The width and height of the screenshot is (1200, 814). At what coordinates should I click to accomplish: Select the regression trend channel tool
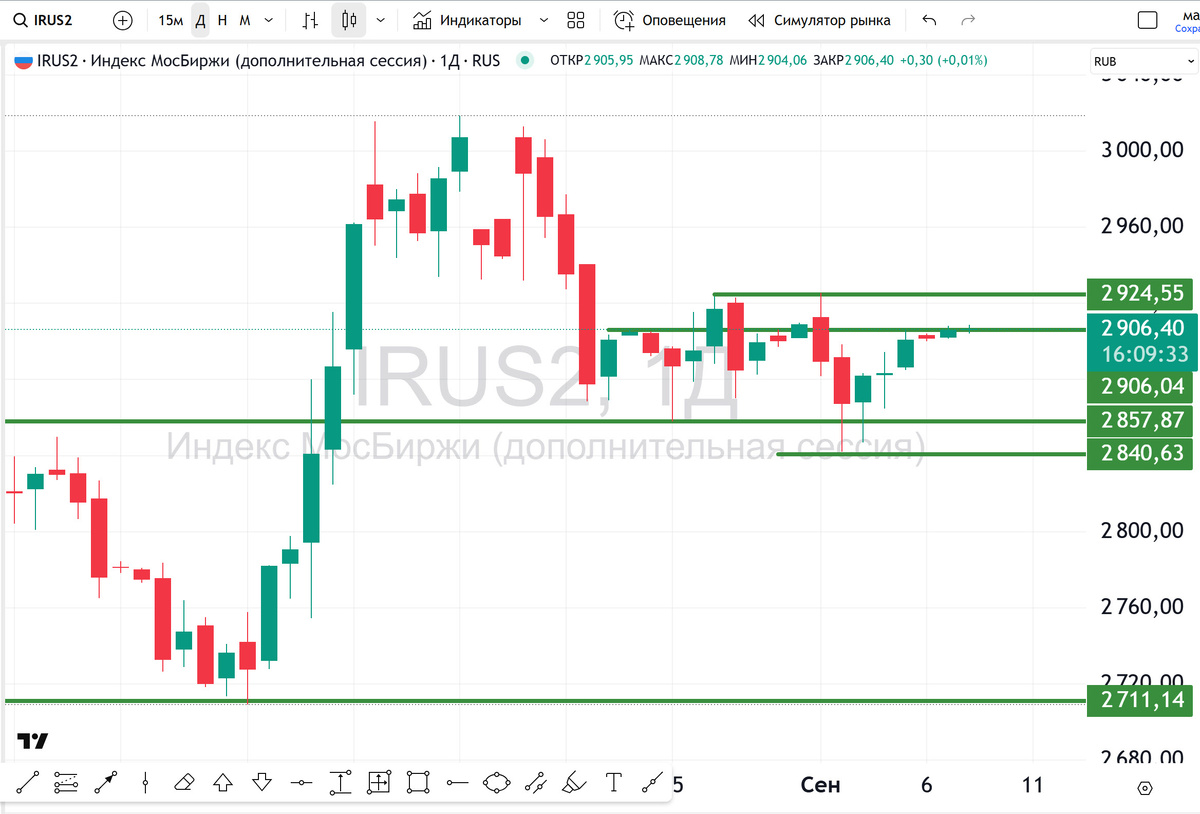click(x=66, y=782)
